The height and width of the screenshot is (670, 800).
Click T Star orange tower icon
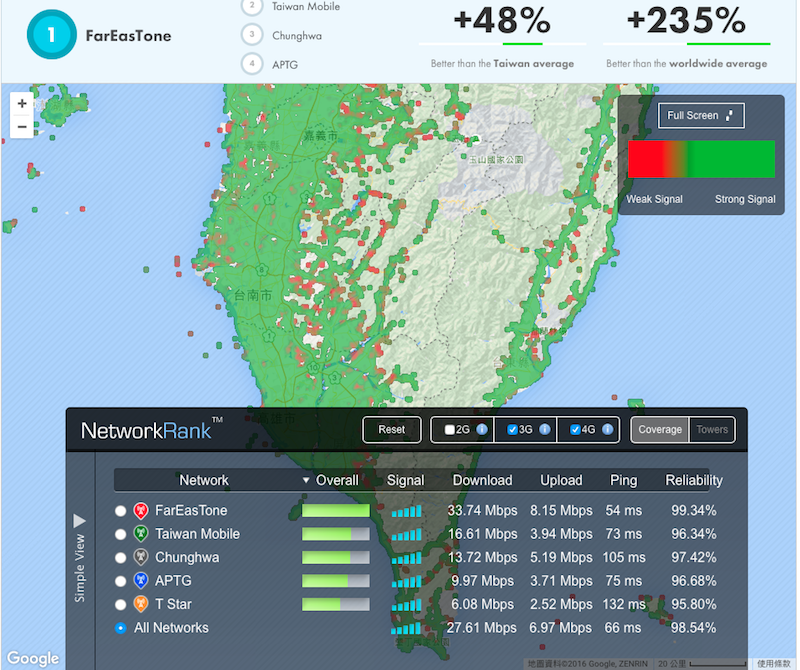coord(141,605)
